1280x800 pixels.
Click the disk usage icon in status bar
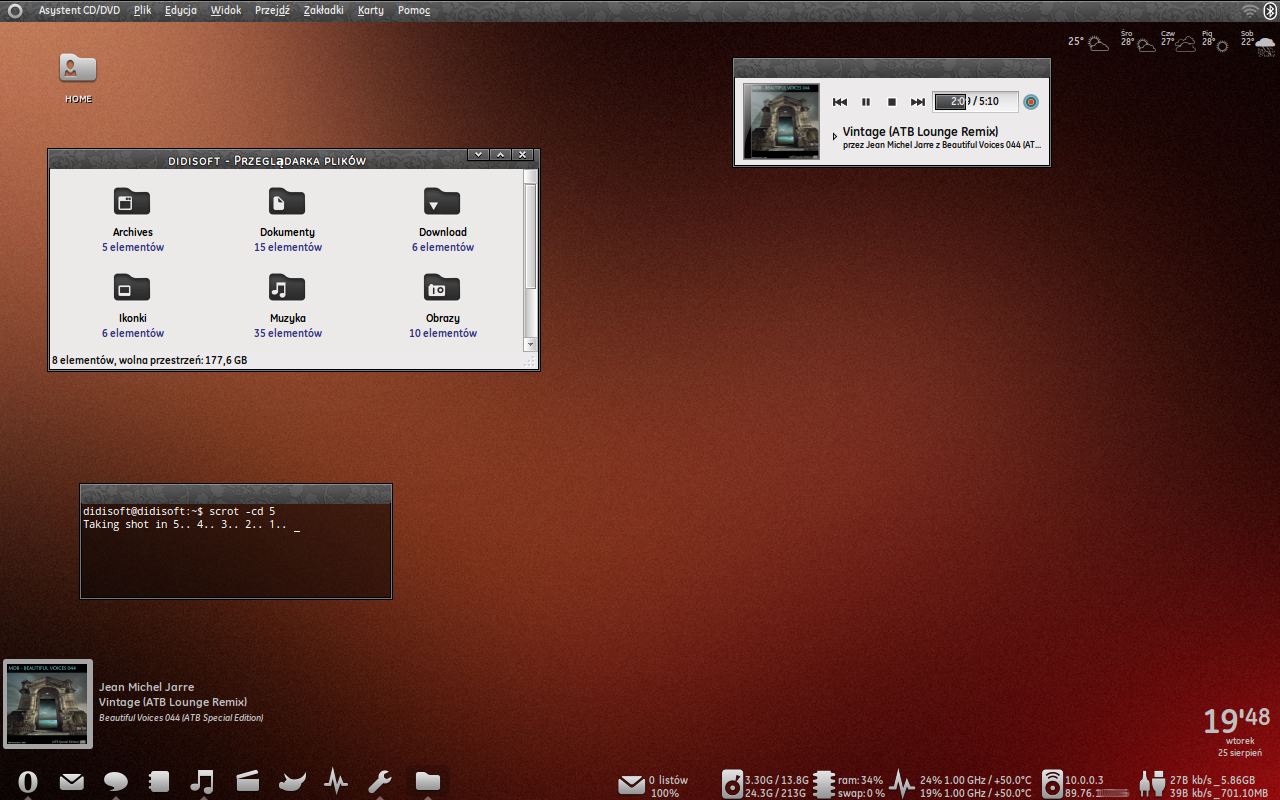pyautogui.click(x=732, y=785)
